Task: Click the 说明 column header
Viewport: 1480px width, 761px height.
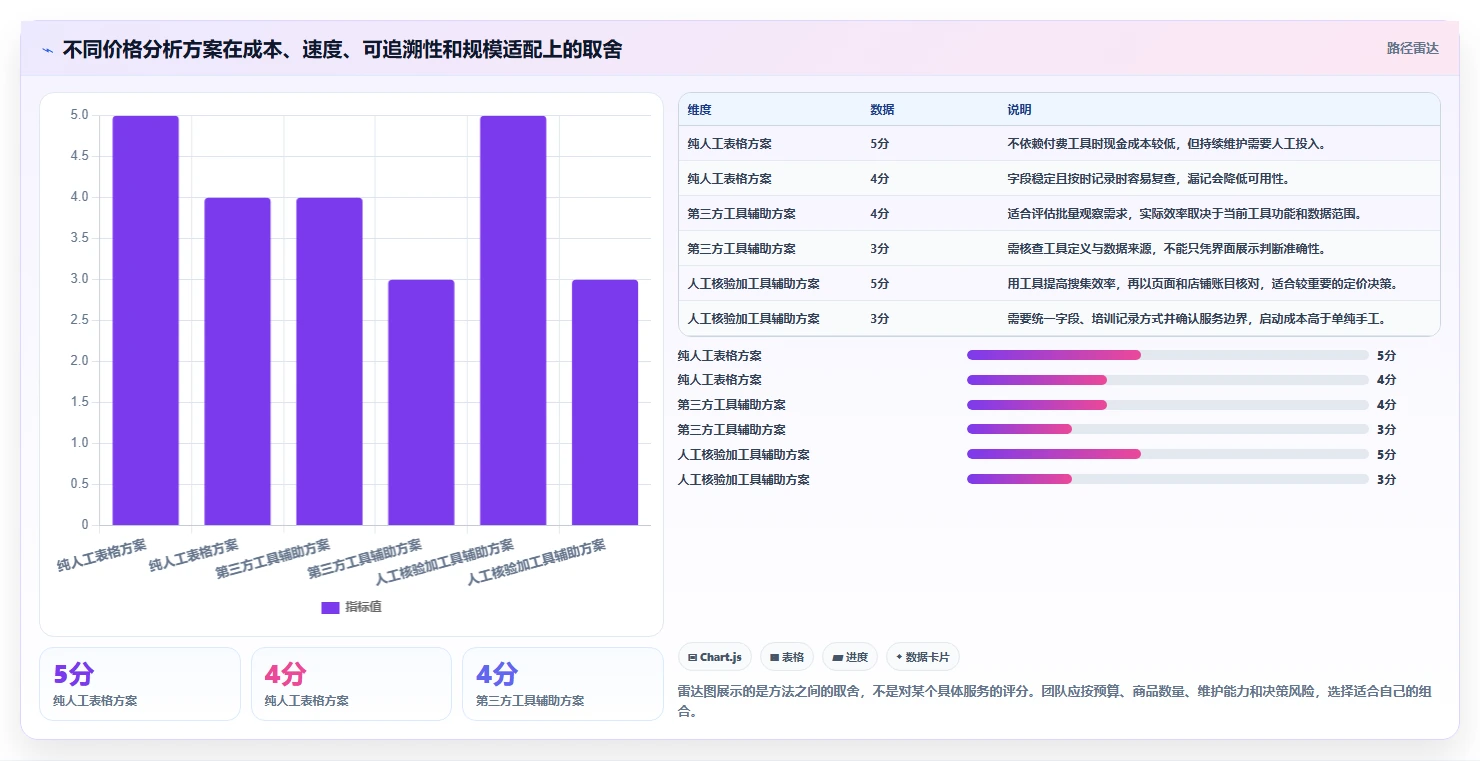Action: tap(1019, 110)
